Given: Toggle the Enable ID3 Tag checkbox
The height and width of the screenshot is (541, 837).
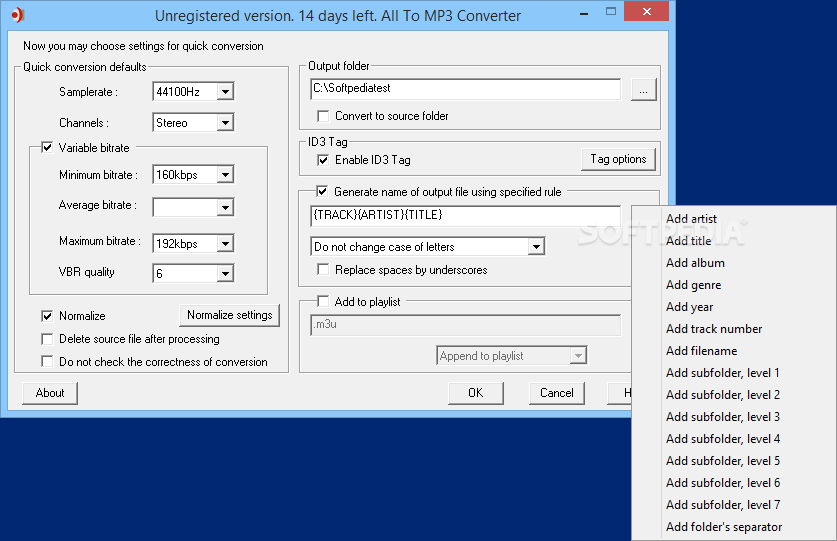Looking at the screenshot, I should point(323,160).
